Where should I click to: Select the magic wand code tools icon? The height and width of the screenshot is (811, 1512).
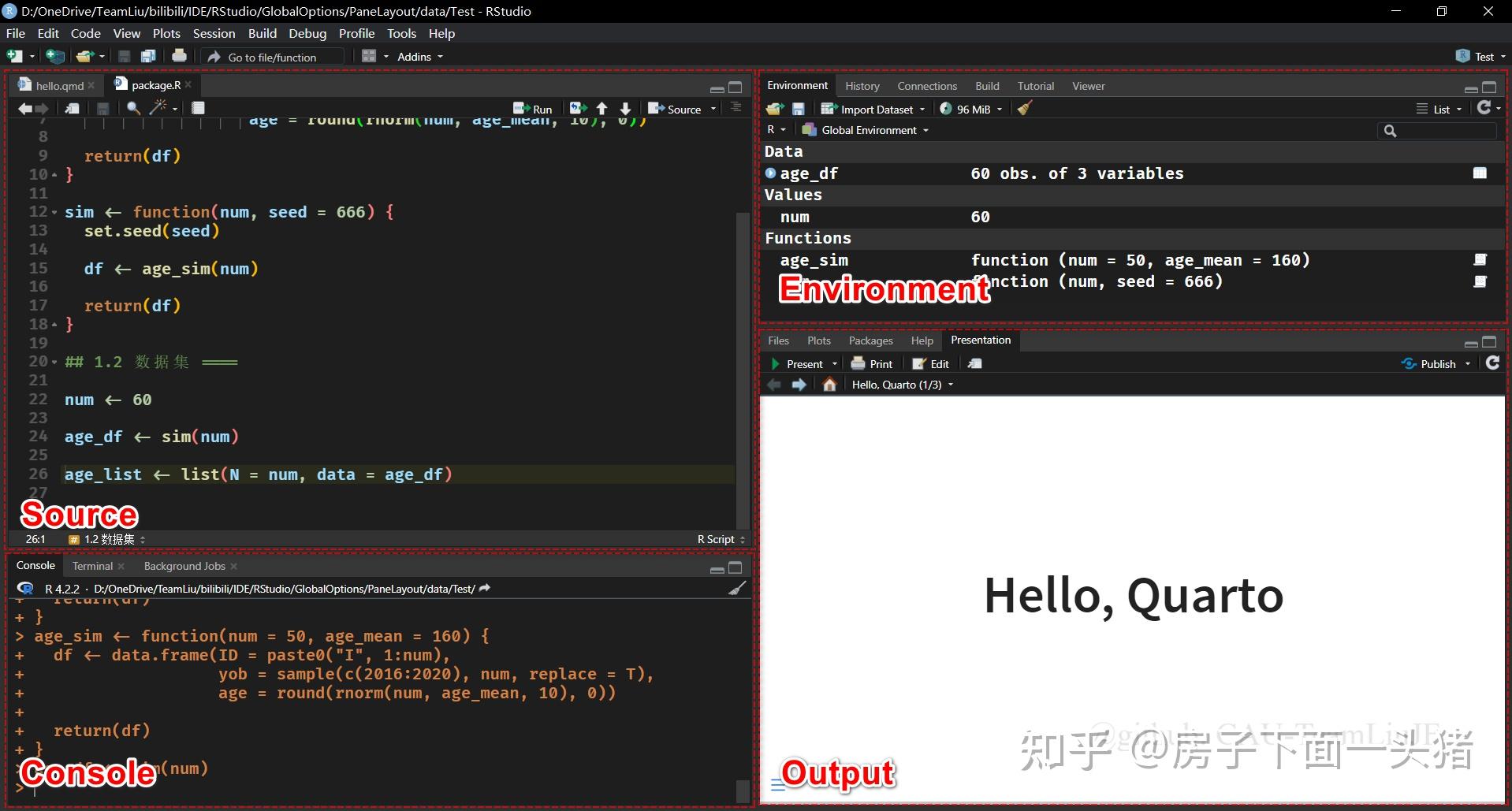pos(157,108)
